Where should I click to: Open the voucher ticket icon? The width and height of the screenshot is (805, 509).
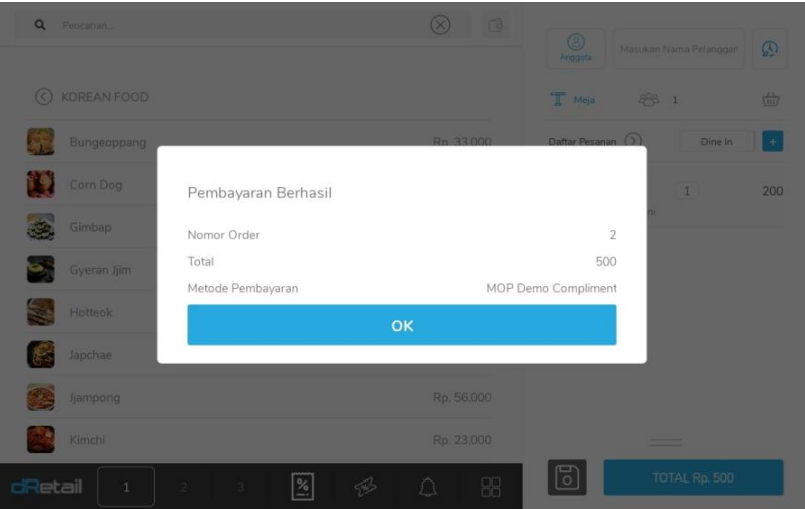coord(365,486)
